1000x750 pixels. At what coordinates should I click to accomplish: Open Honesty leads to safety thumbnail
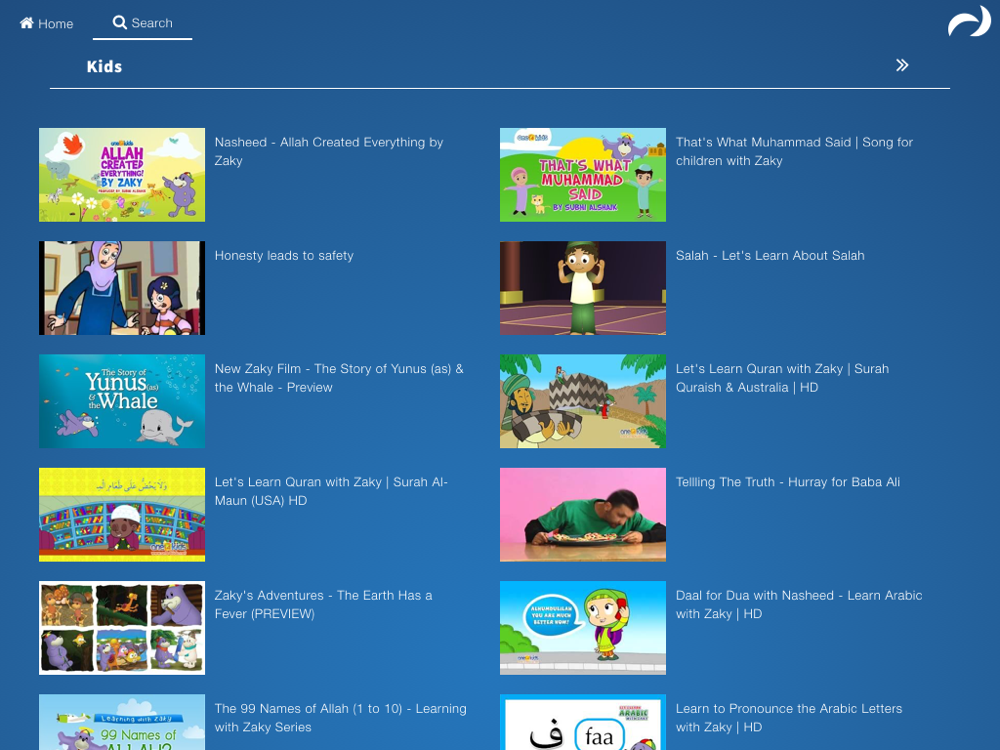point(122,288)
